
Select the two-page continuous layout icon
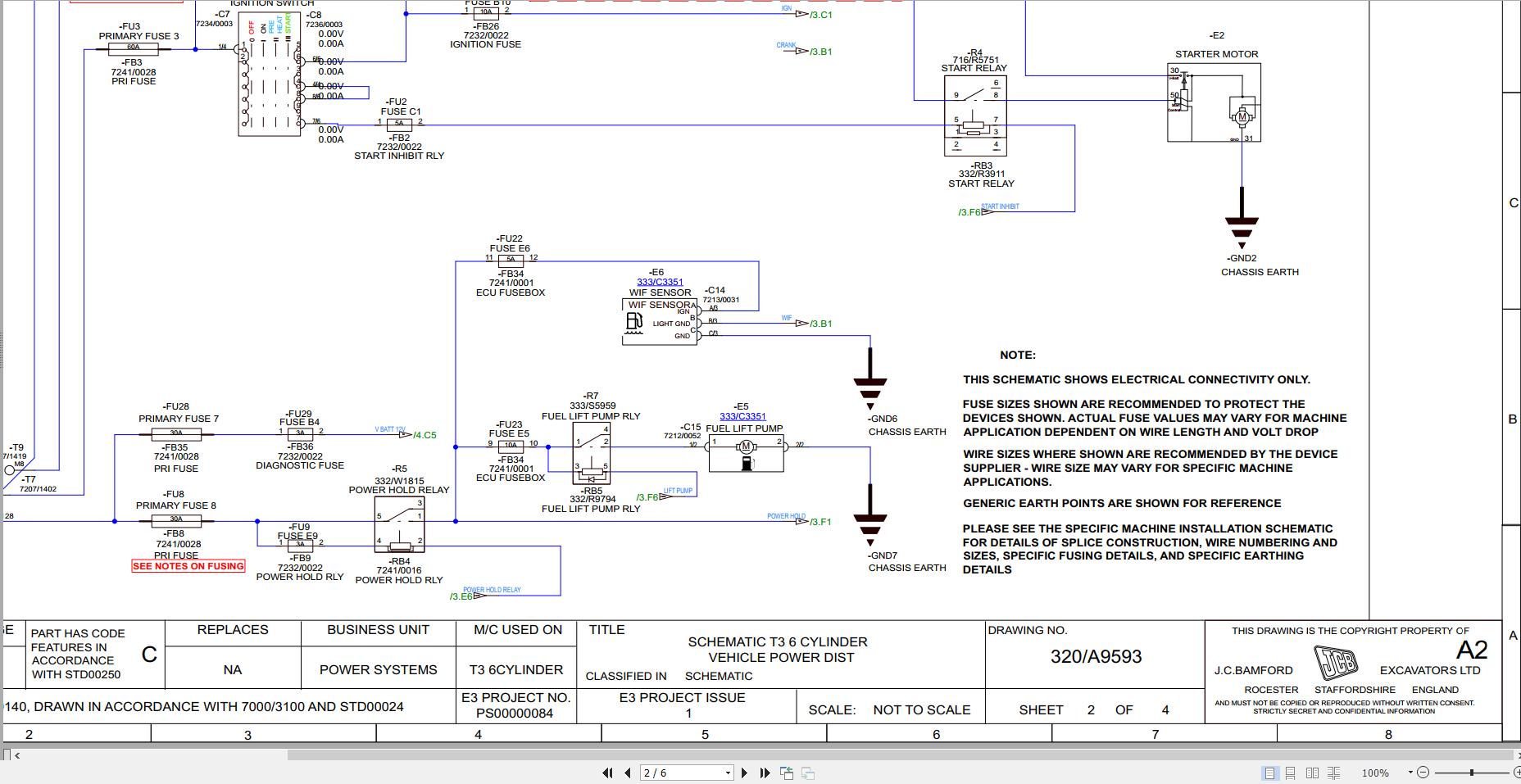1336,773
